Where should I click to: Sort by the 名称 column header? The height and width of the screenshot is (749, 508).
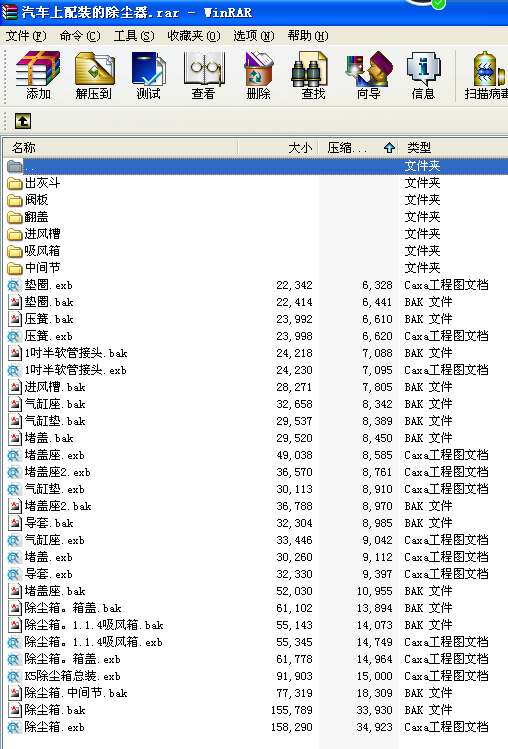pos(120,148)
